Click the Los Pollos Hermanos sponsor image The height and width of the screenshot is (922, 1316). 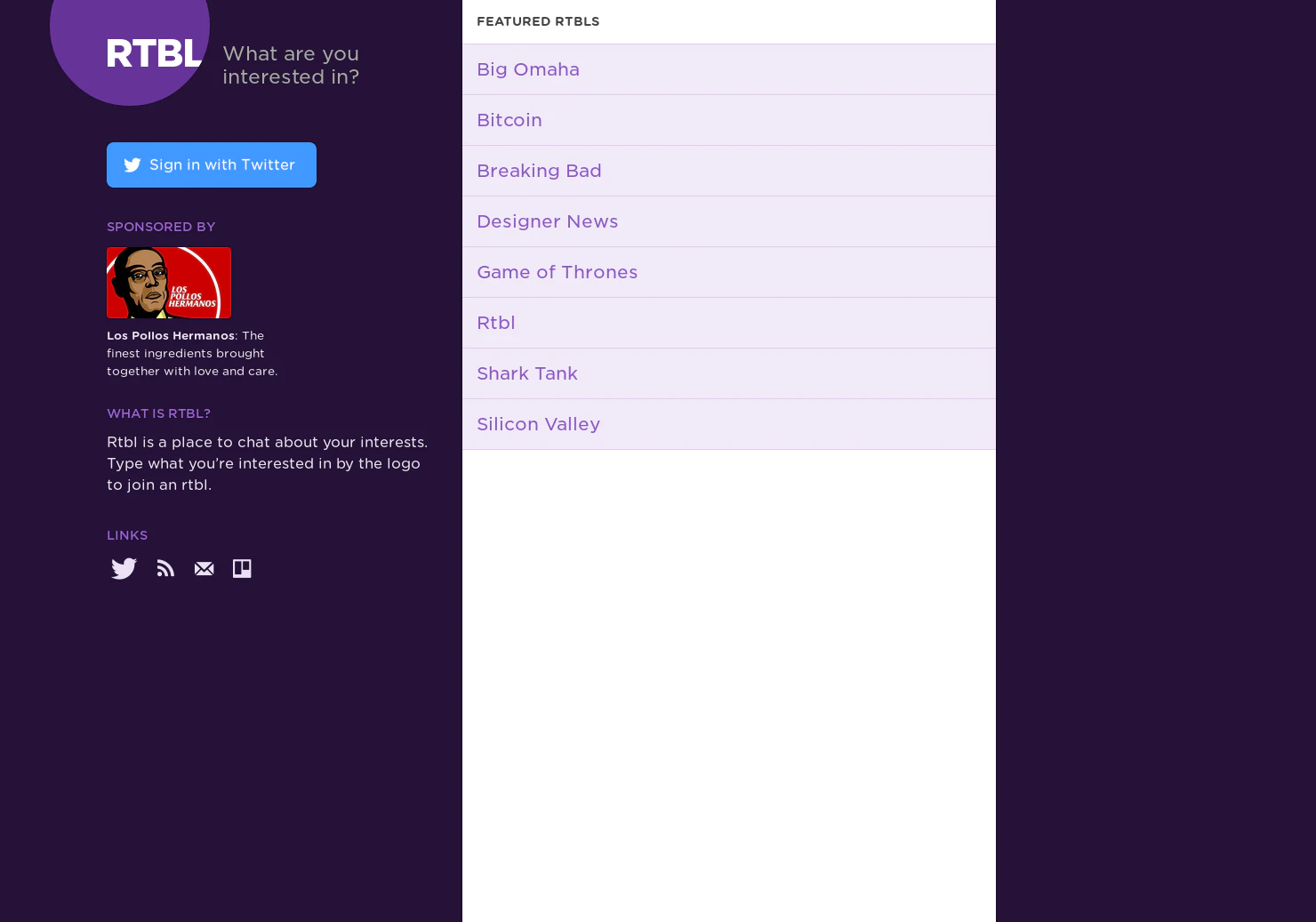coord(169,283)
